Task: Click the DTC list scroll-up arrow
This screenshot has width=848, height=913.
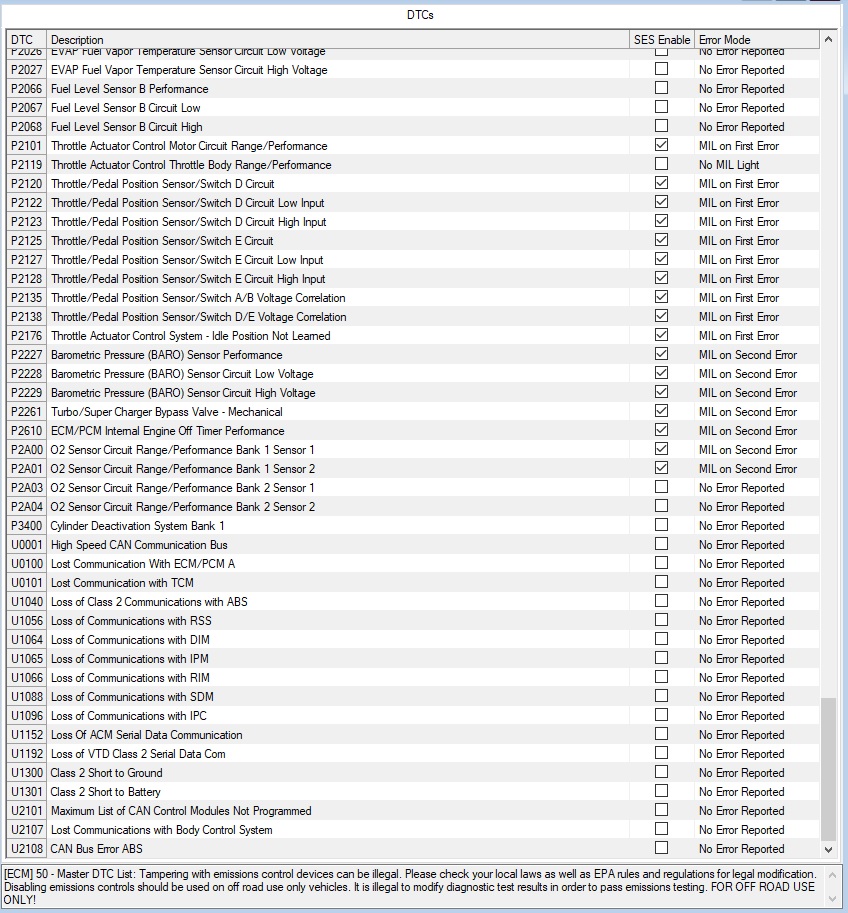Action: click(x=828, y=40)
